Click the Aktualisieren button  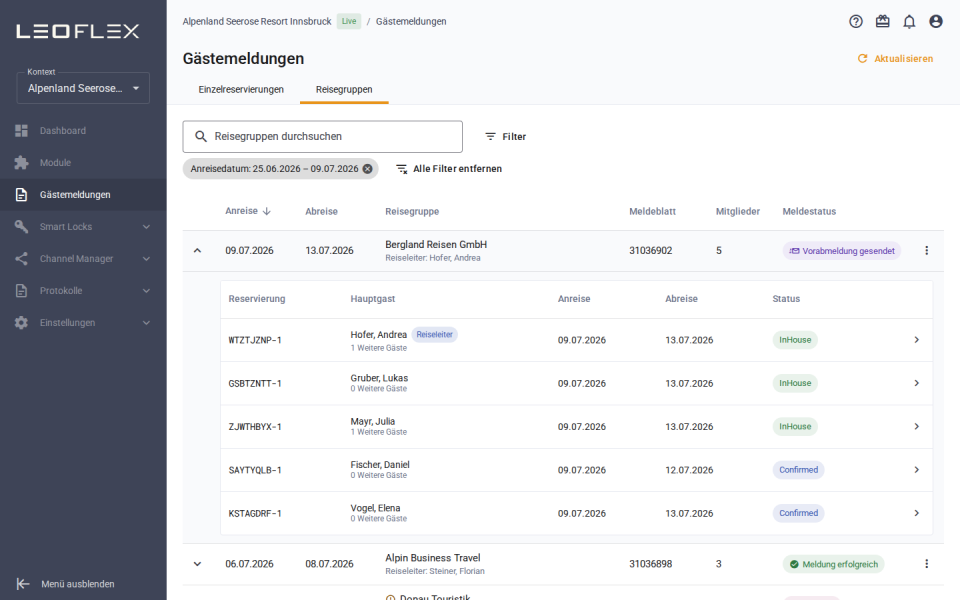click(x=895, y=59)
